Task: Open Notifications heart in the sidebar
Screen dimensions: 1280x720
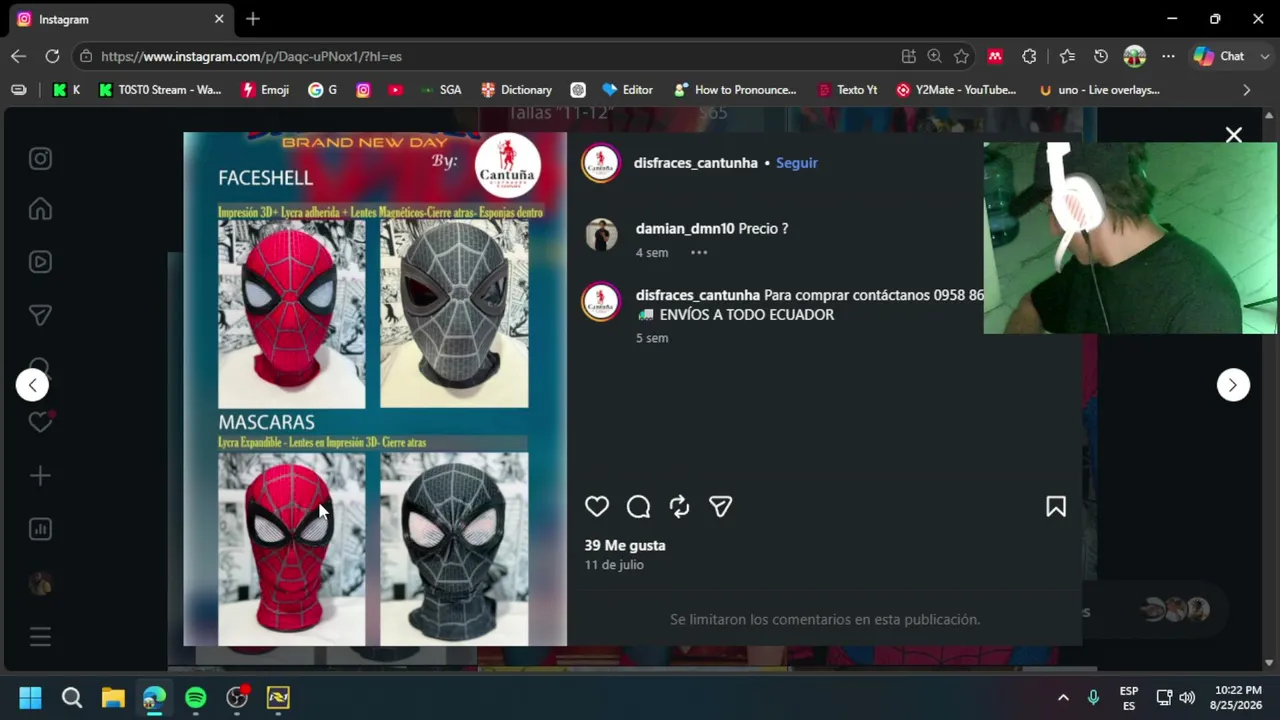Action: click(x=40, y=422)
